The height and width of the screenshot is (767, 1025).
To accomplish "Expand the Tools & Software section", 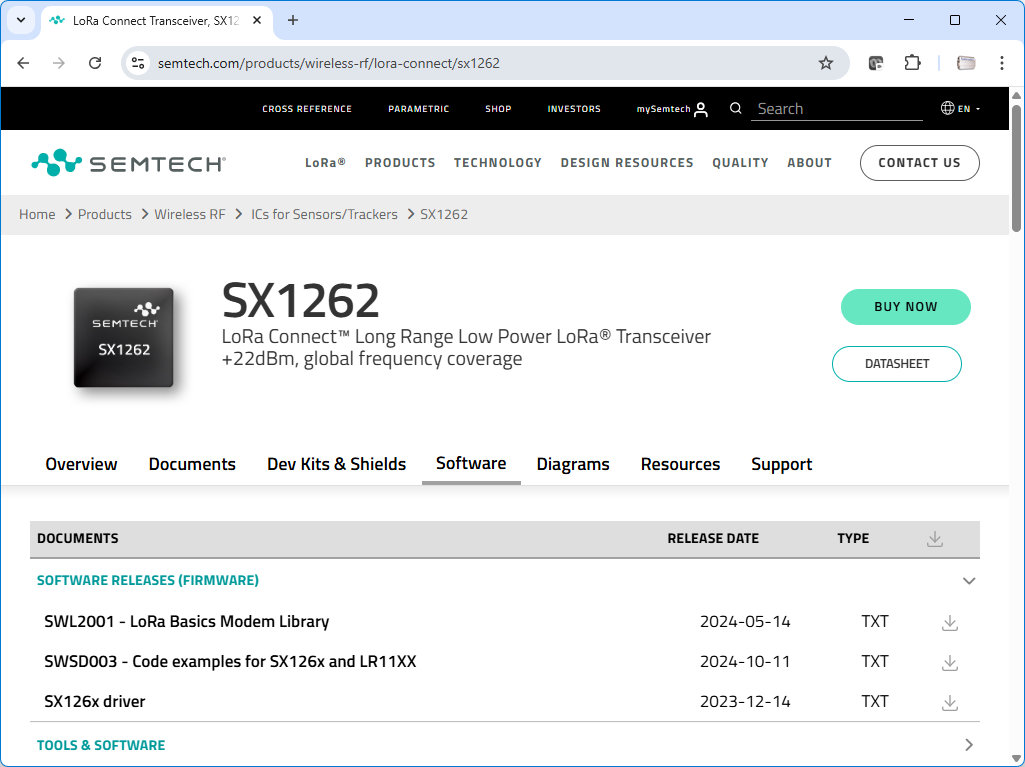I will click(968, 744).
